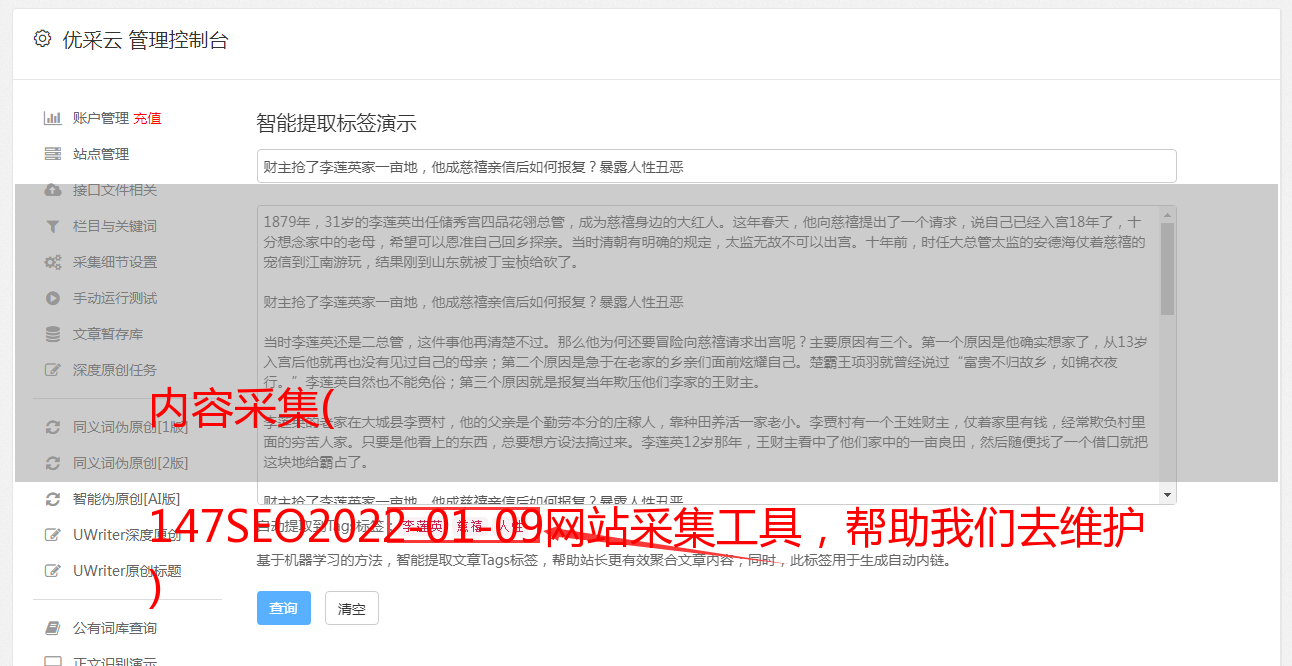1292x666 pixels.
Task: Click the textarea scroll down arrow
Action: coord(1167,495)
